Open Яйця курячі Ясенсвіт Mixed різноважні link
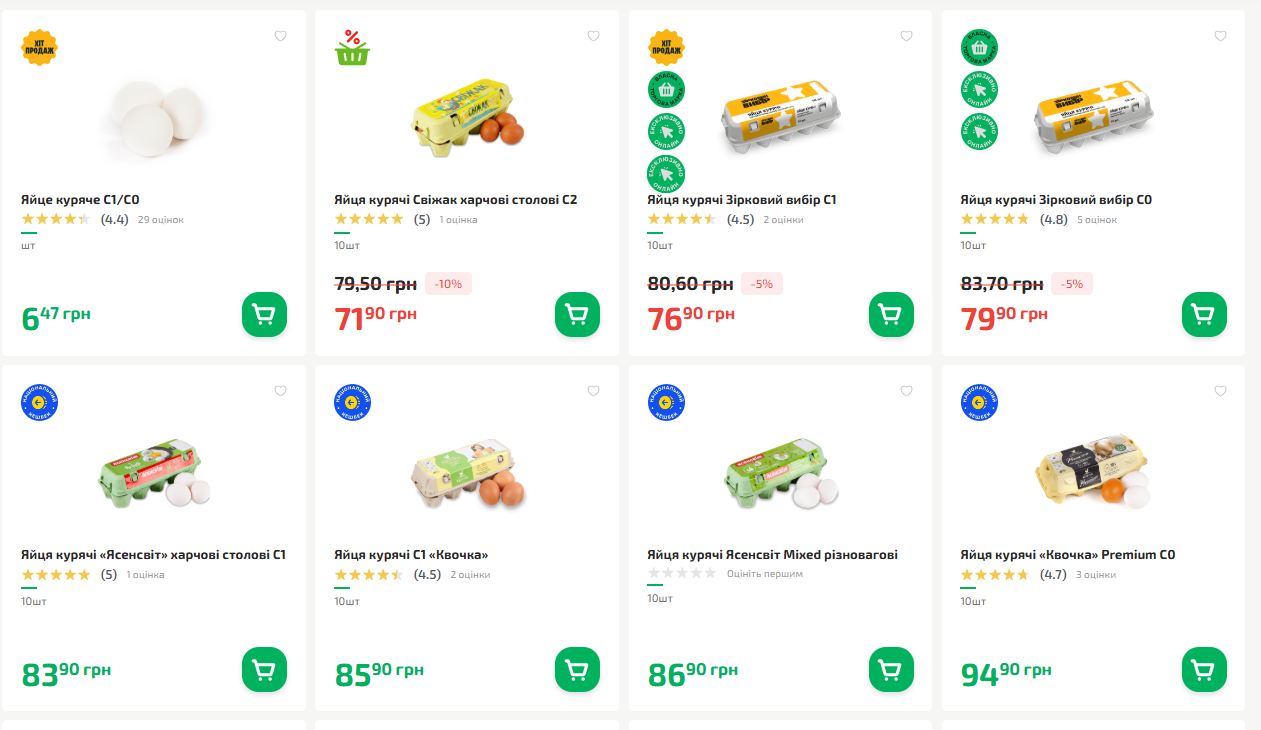 pyautogui.click(x=772, y=555)
